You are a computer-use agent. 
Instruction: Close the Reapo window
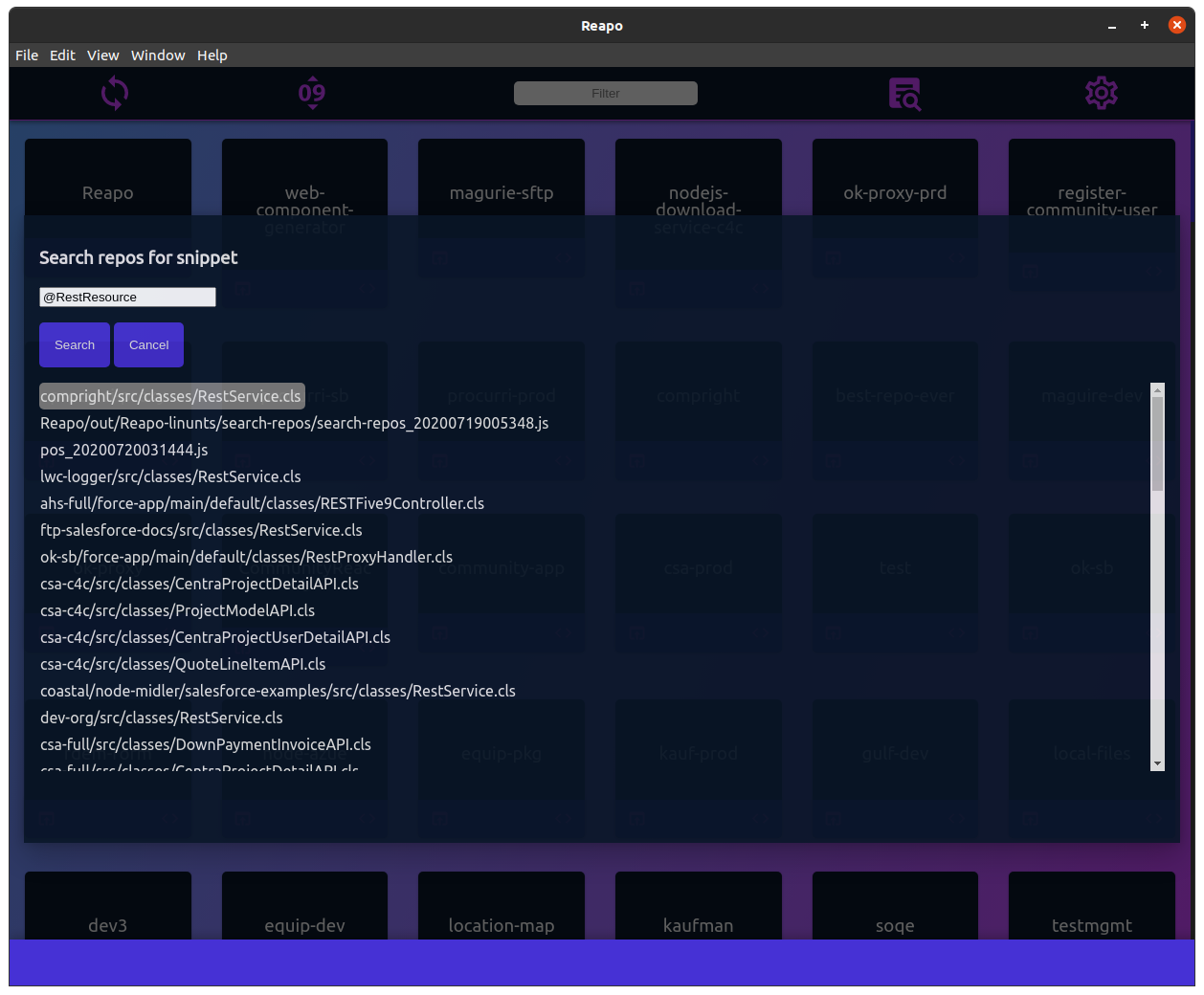[1177, 26]
